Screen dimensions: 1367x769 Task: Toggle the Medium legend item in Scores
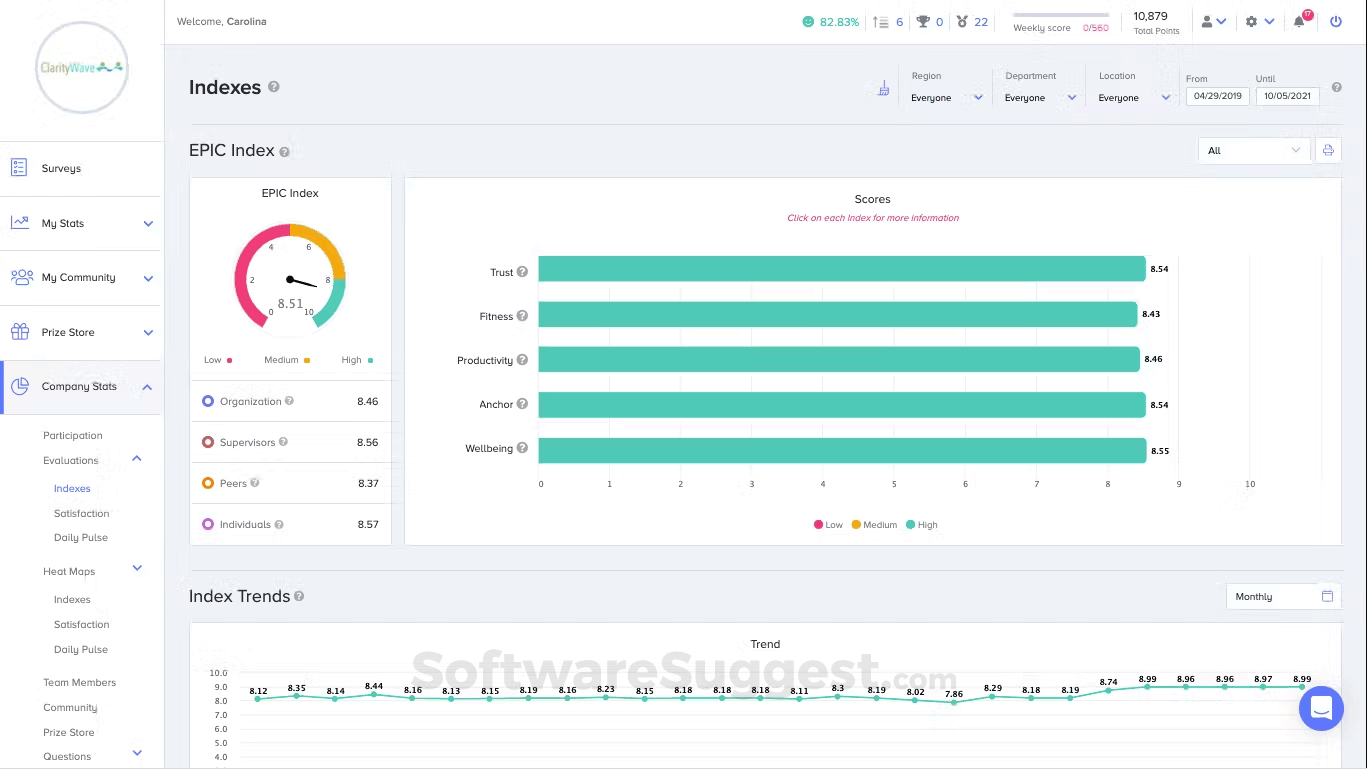click(874, 525)
